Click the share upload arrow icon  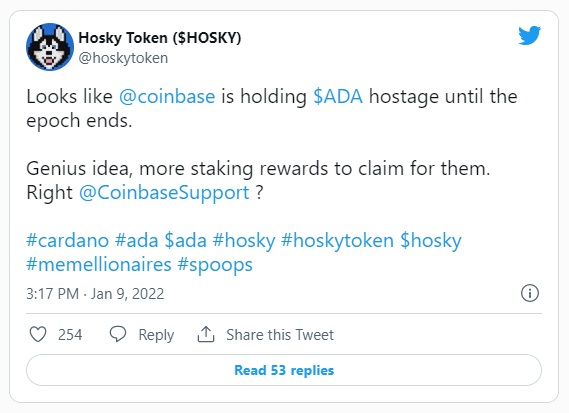[206, 334]
